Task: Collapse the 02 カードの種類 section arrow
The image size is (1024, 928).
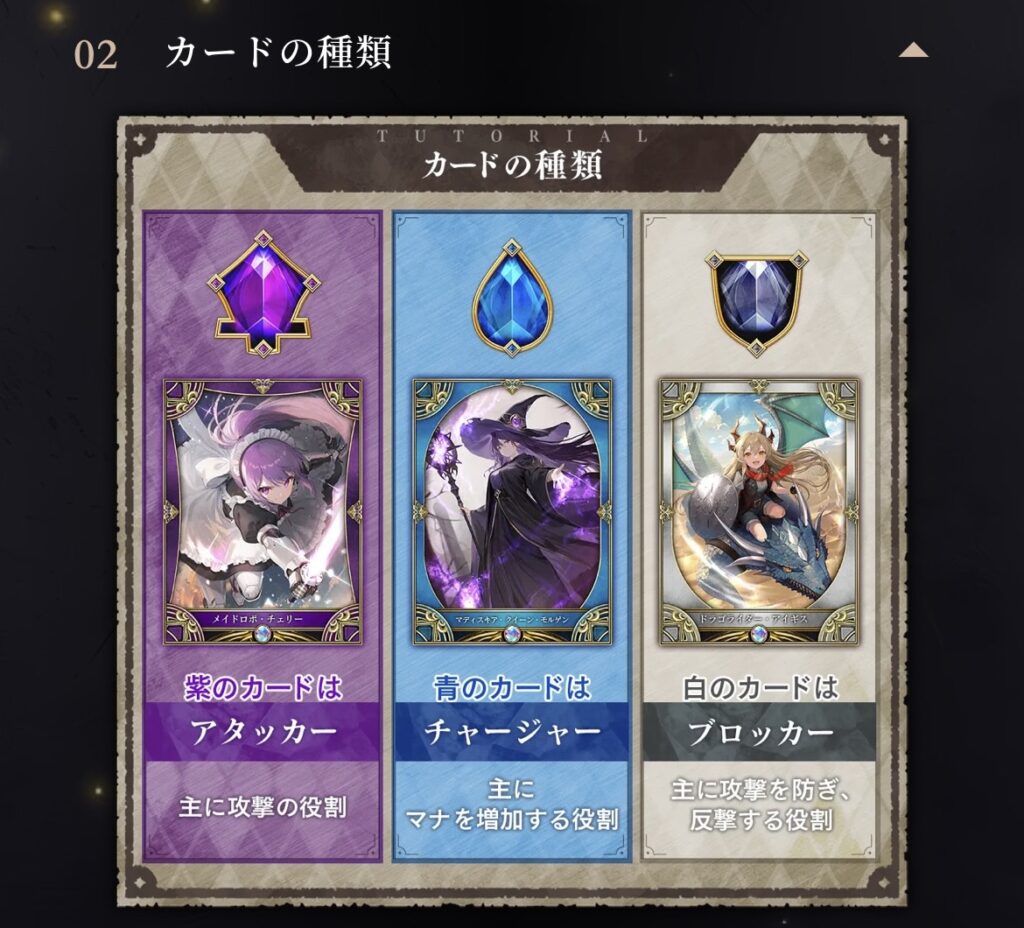Action: (913, 51)
